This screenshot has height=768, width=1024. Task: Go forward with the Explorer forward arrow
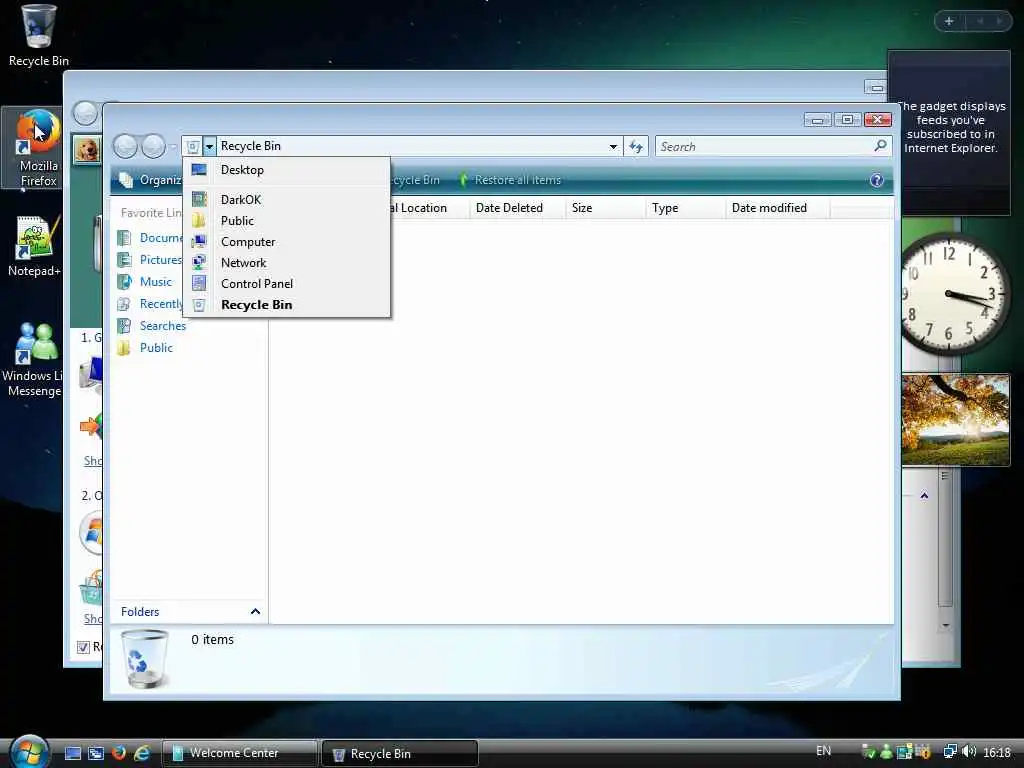coord(153,146)
